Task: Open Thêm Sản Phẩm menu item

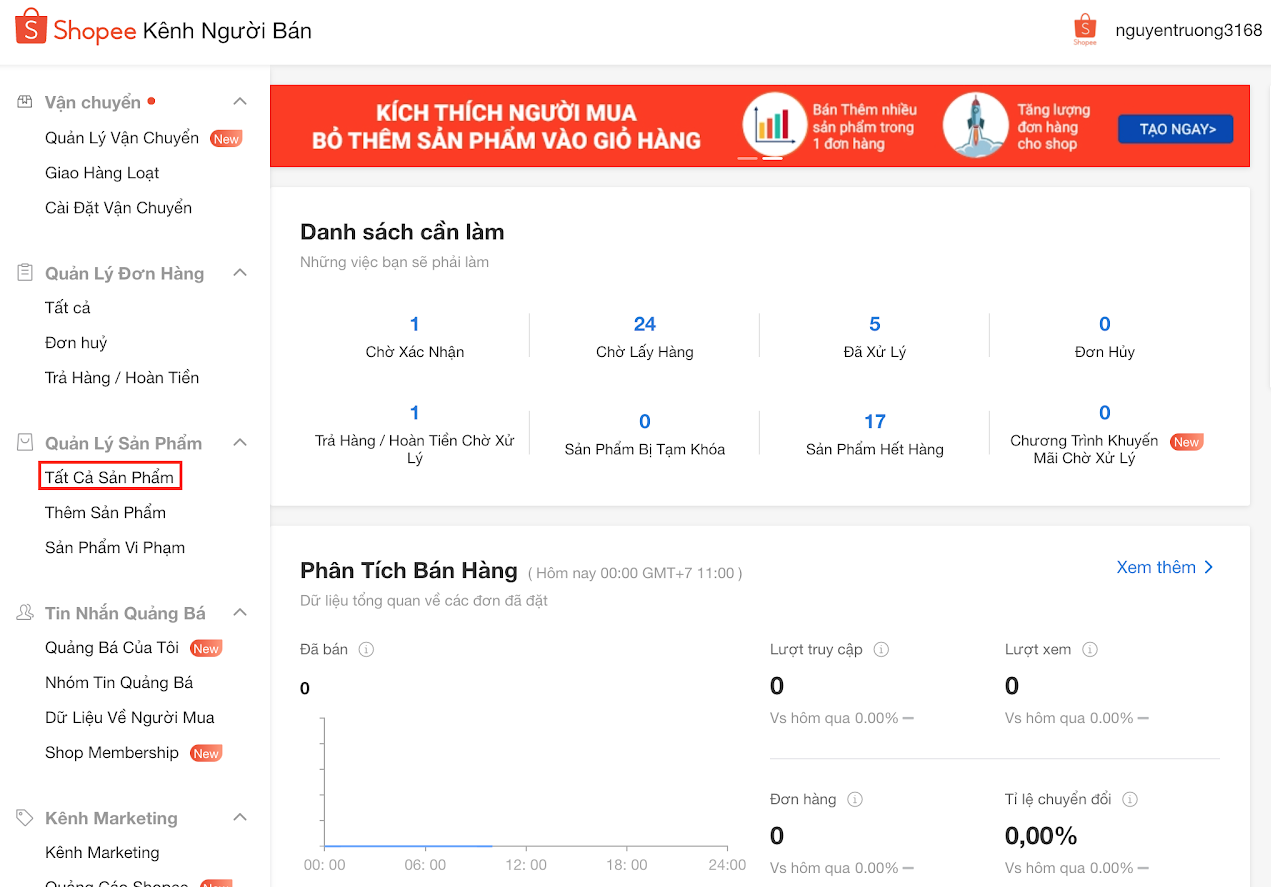Action: [x=105, y=513]
